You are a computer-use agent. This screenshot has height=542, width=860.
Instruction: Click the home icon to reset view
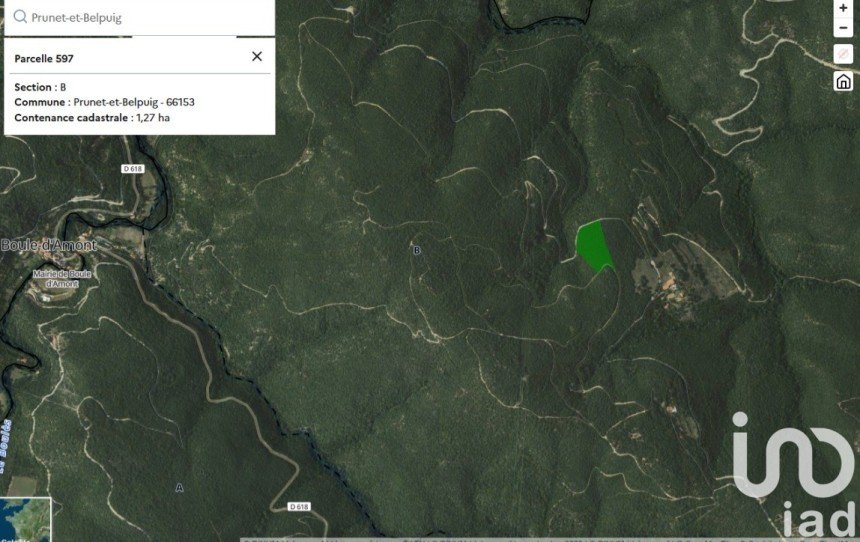(843, 81)
